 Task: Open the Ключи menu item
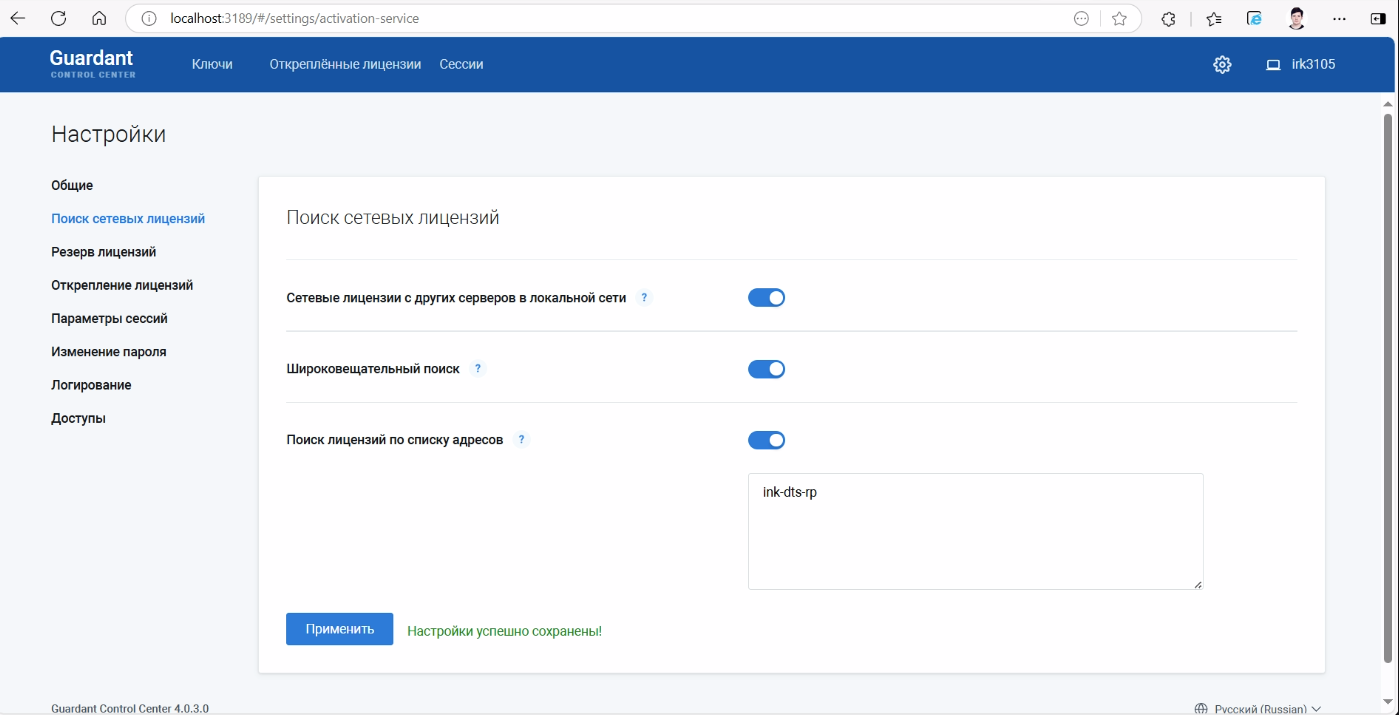click(x=212, y=64)
